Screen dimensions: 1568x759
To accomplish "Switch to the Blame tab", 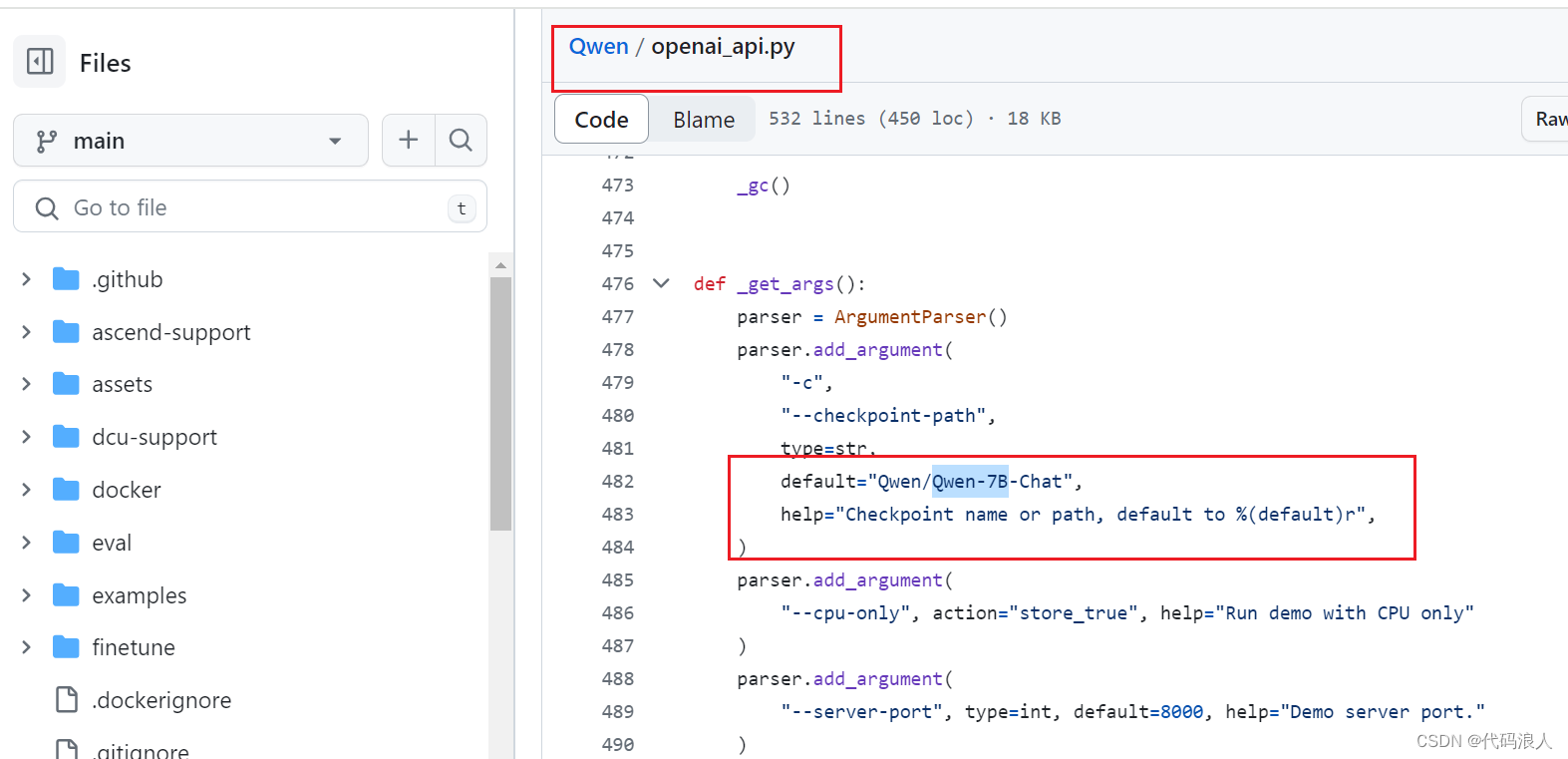I will click(704, 119).
